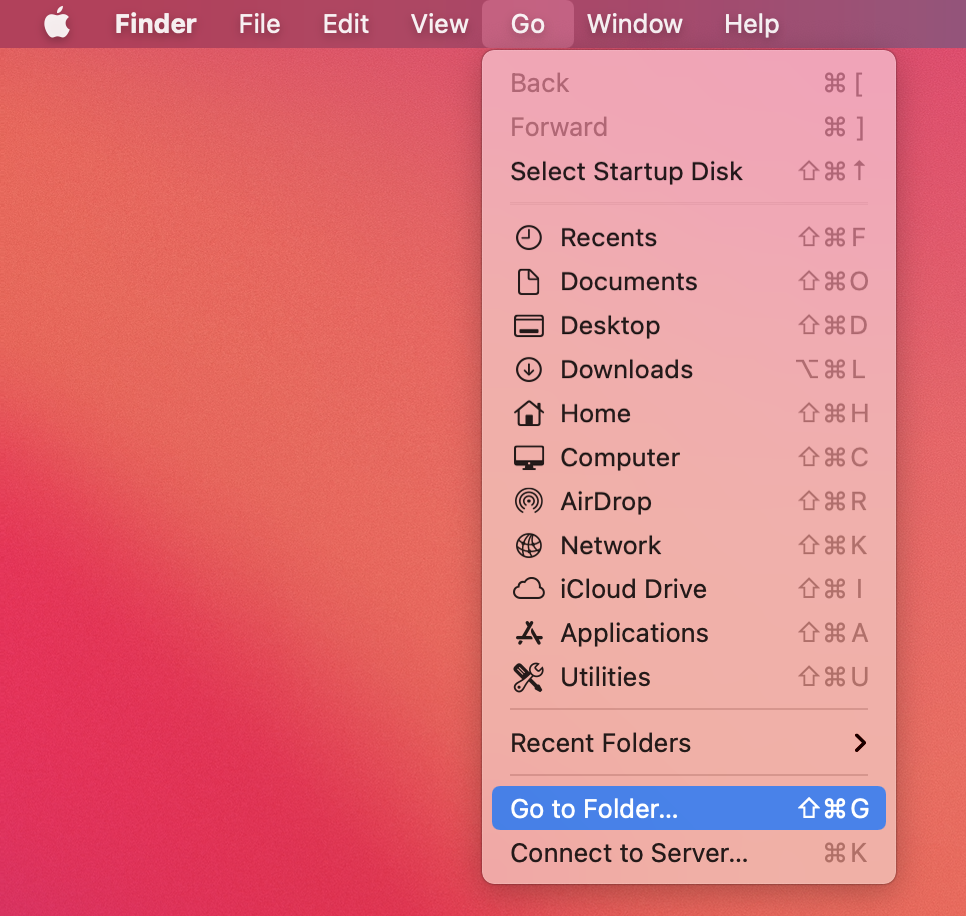This screenshot has height=916, width=966.
Task: Click the Desktop label
Action: [611, 326]
